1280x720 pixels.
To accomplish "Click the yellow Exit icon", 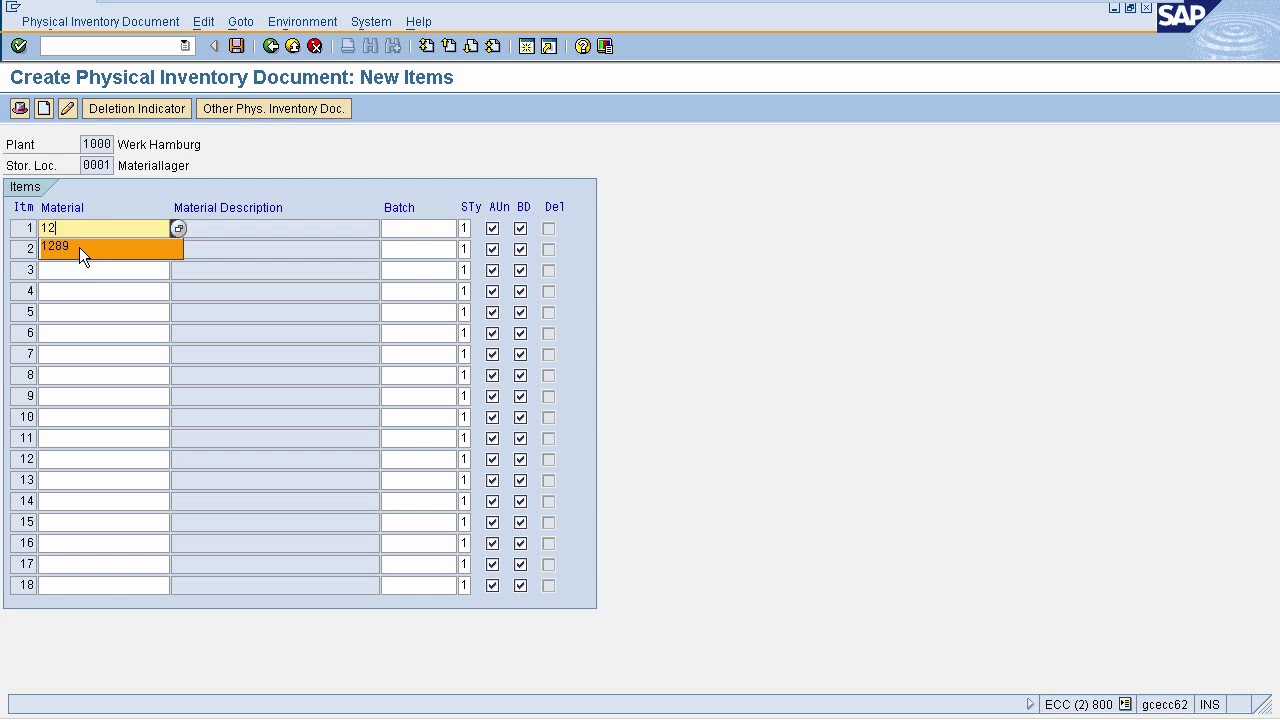I will click(293, 46).
